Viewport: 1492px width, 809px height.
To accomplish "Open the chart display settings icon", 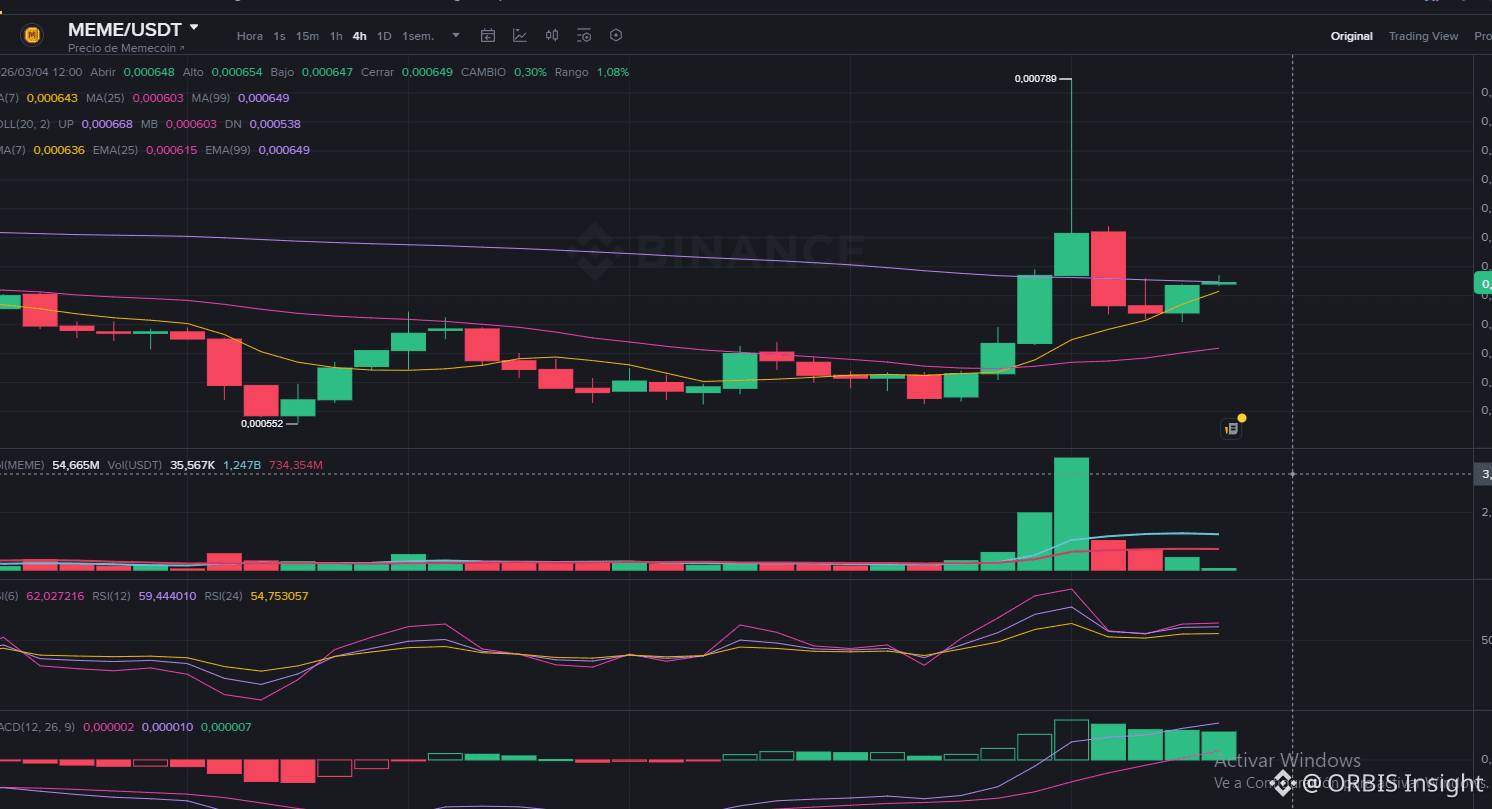I will (x=584, y=35).
